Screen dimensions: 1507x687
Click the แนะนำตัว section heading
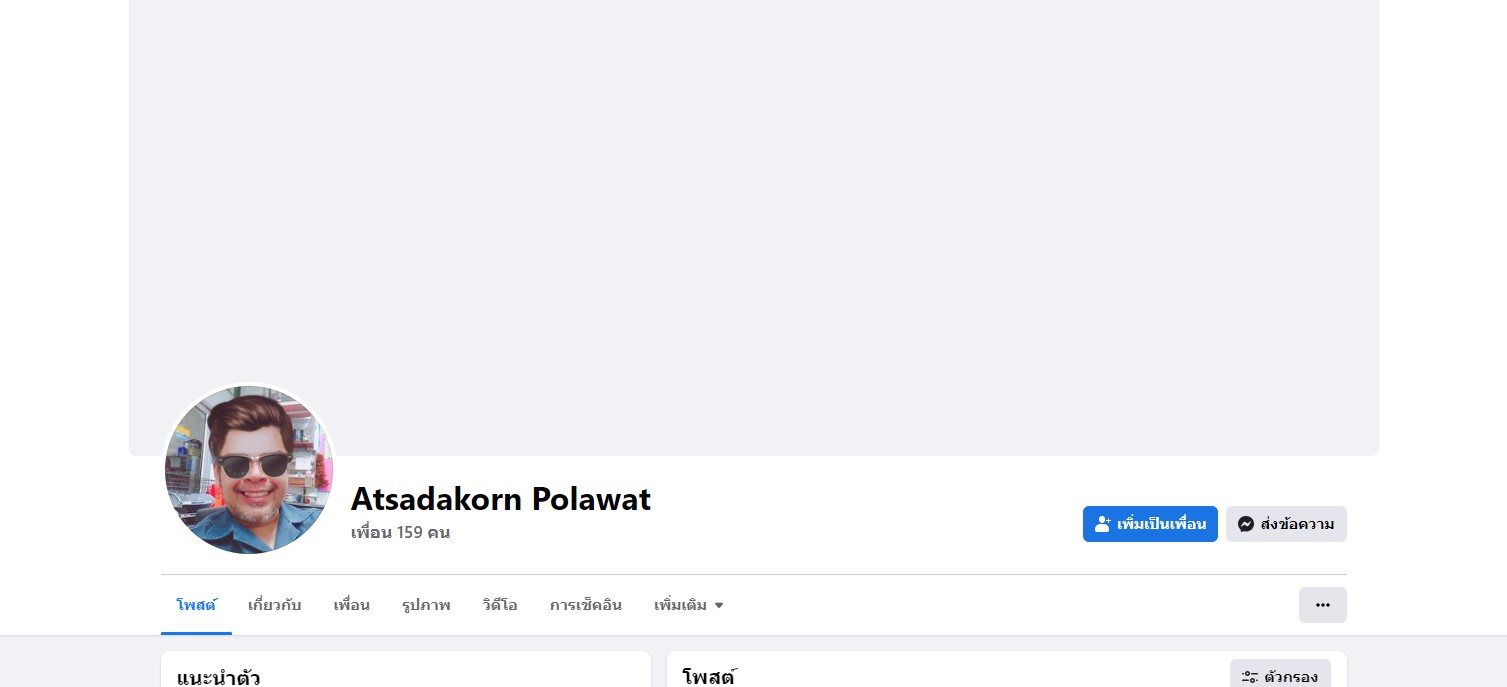point(219,678)
